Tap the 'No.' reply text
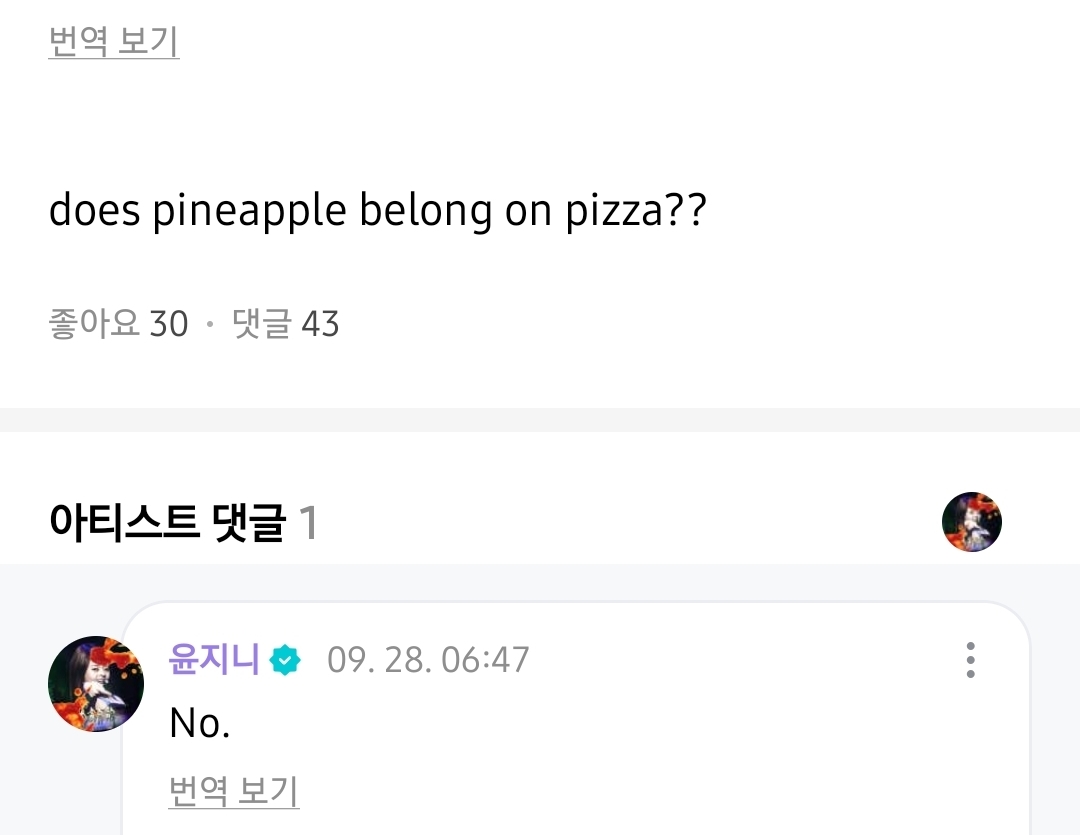This screenshot has width=1080, height=835. [200, 723]
